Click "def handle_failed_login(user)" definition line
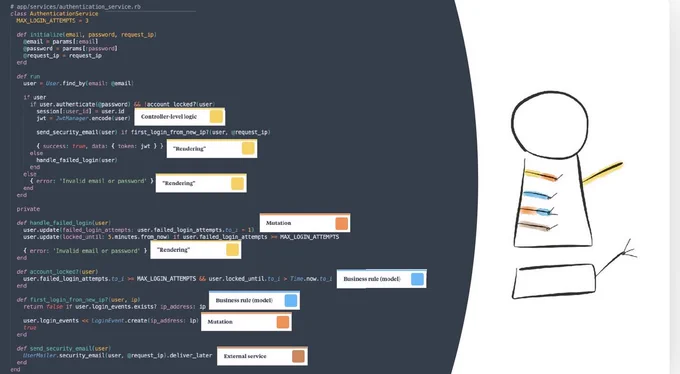The width and height of the screenshot is (680, 374). coord(63,223)
